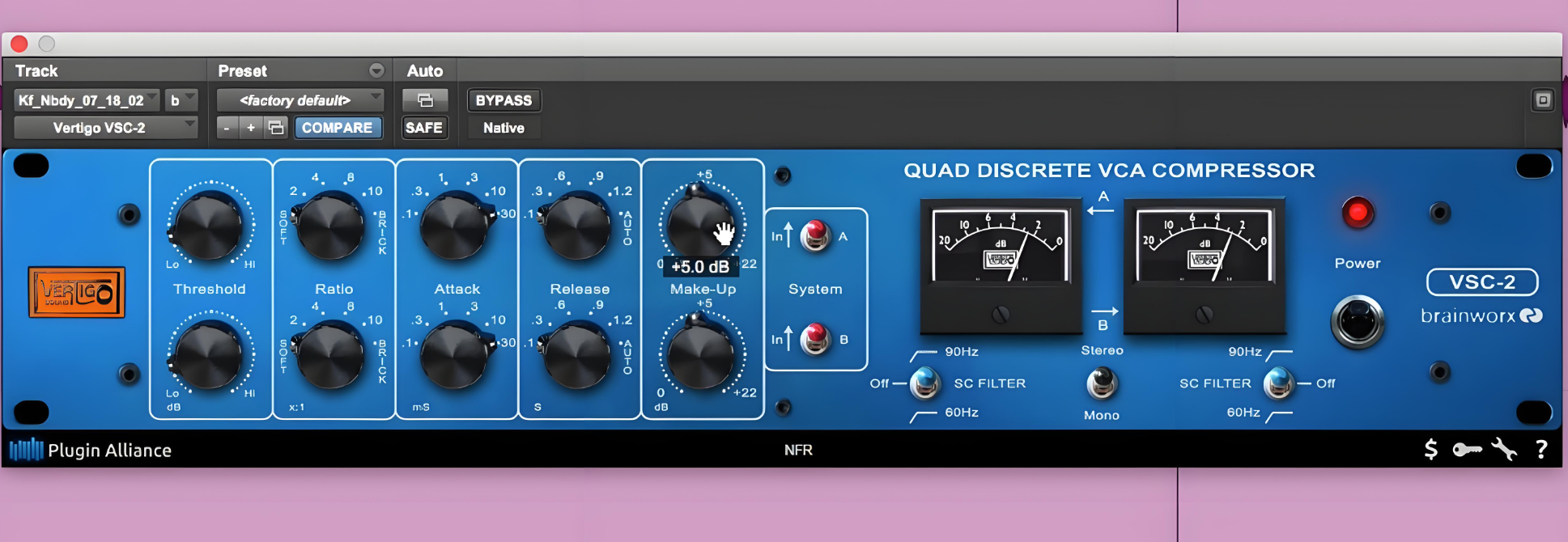Click the Auto header label
Image resolution: width=1568 pixels, height=542 pixels.
point(425,70)
